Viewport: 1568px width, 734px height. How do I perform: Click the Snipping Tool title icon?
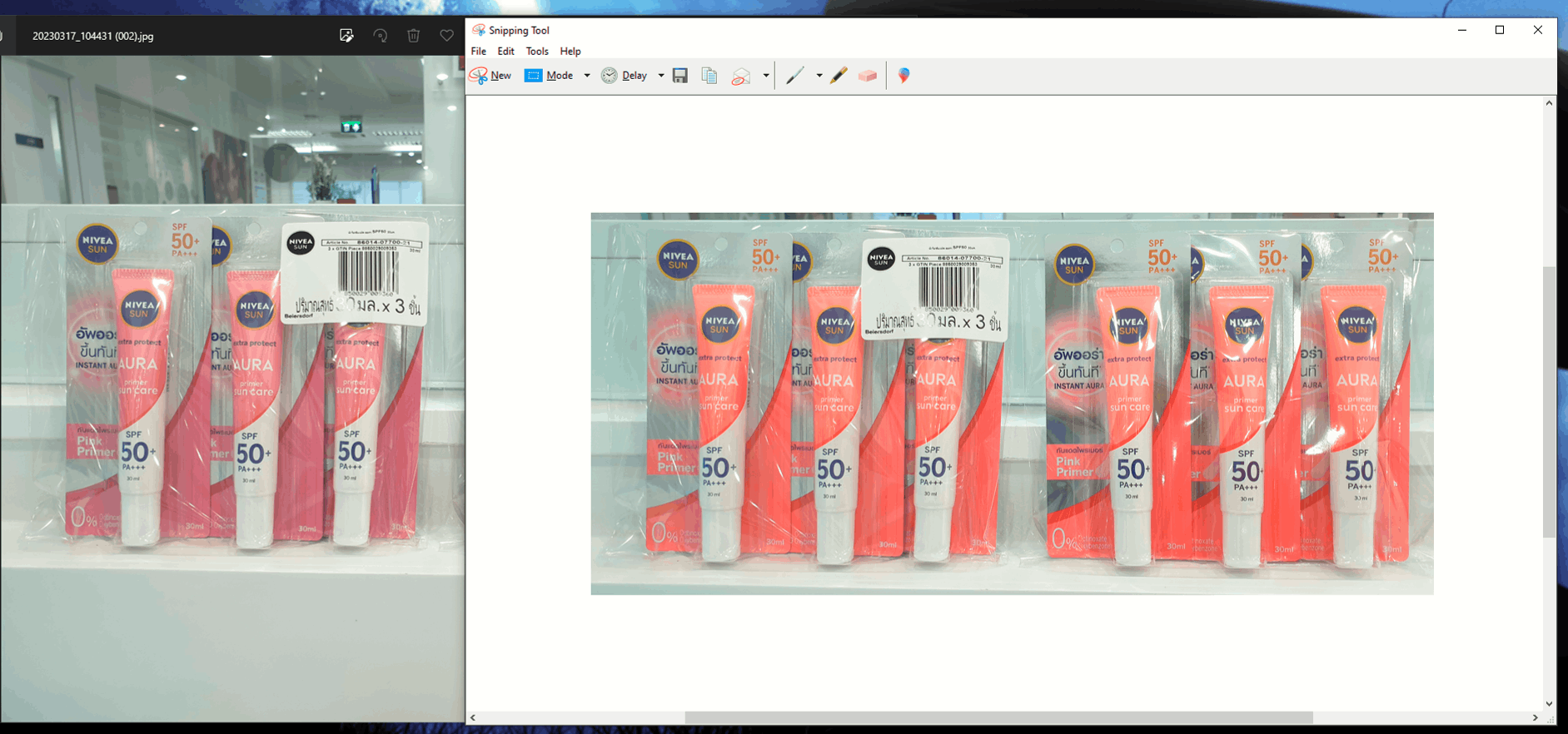tap(479, 30)
